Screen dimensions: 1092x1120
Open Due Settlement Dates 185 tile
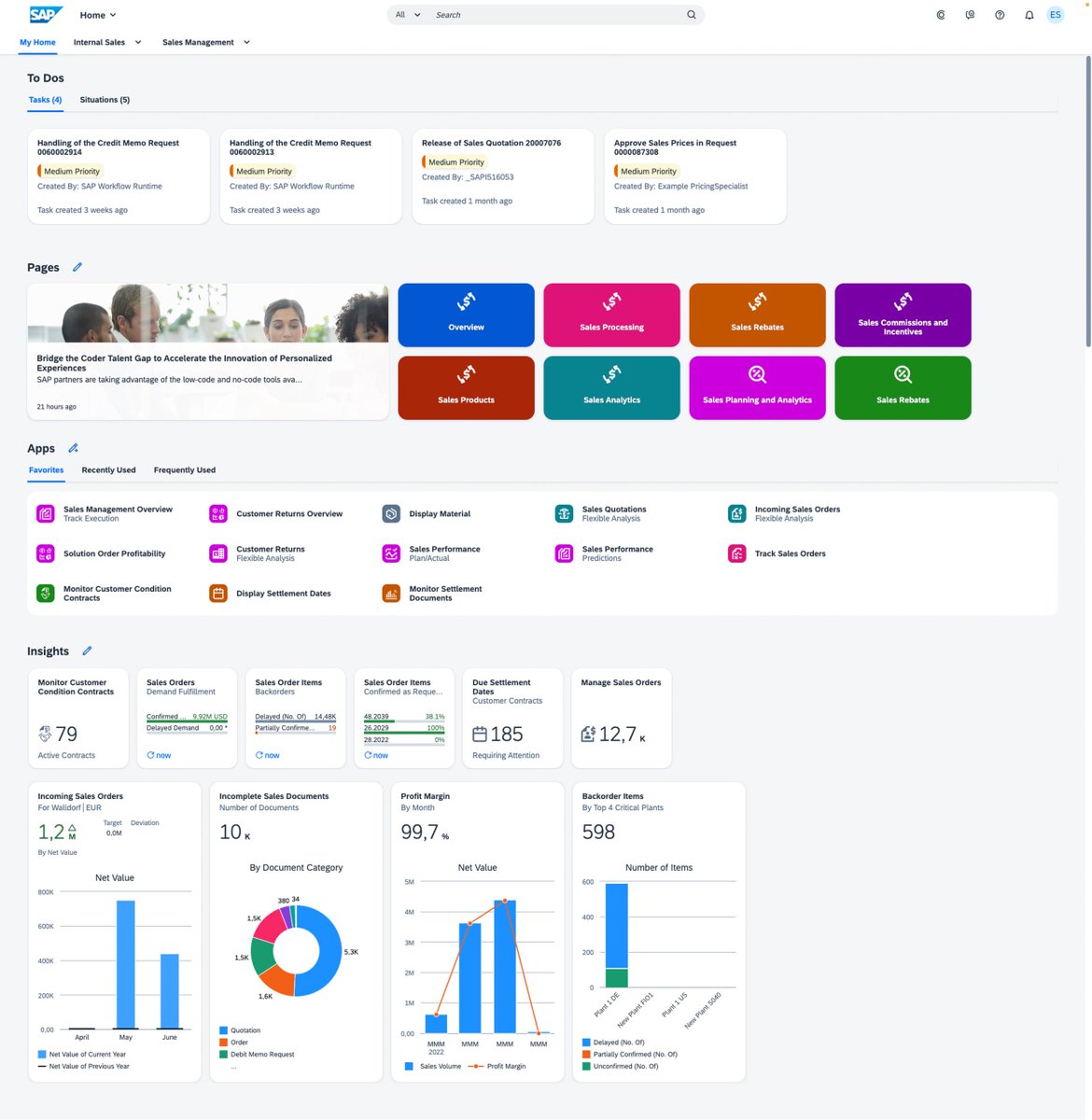[x=512, y=718]
